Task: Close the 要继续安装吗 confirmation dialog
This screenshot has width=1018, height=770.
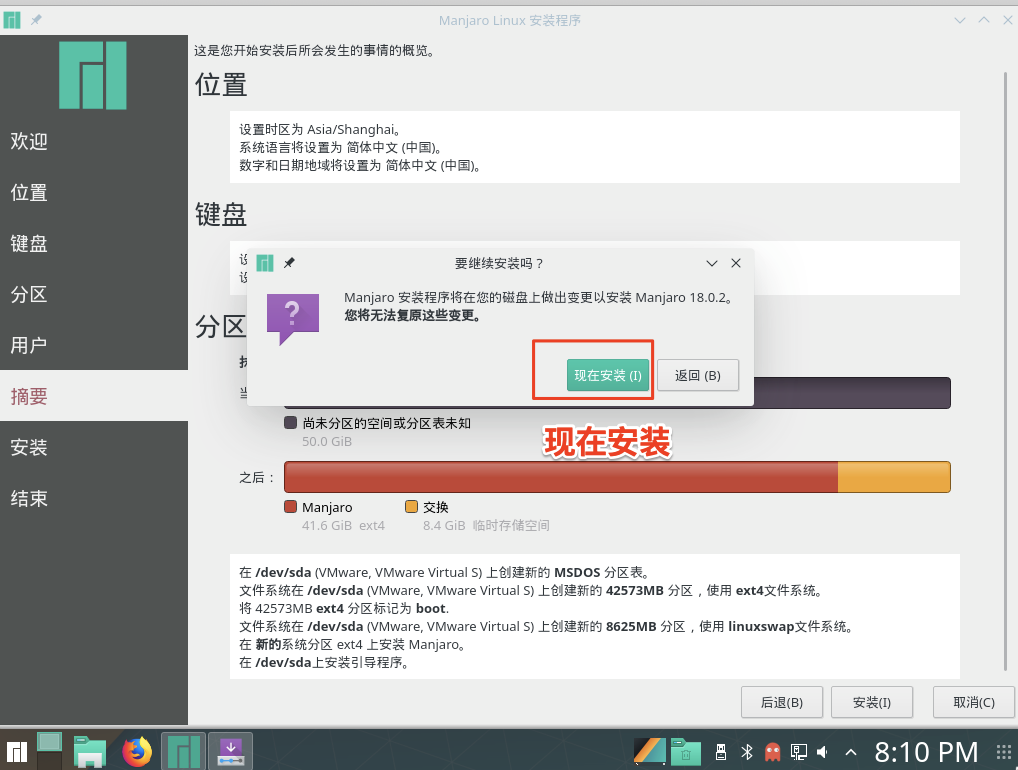Action: pyautogui.click(x=736, y=263)
